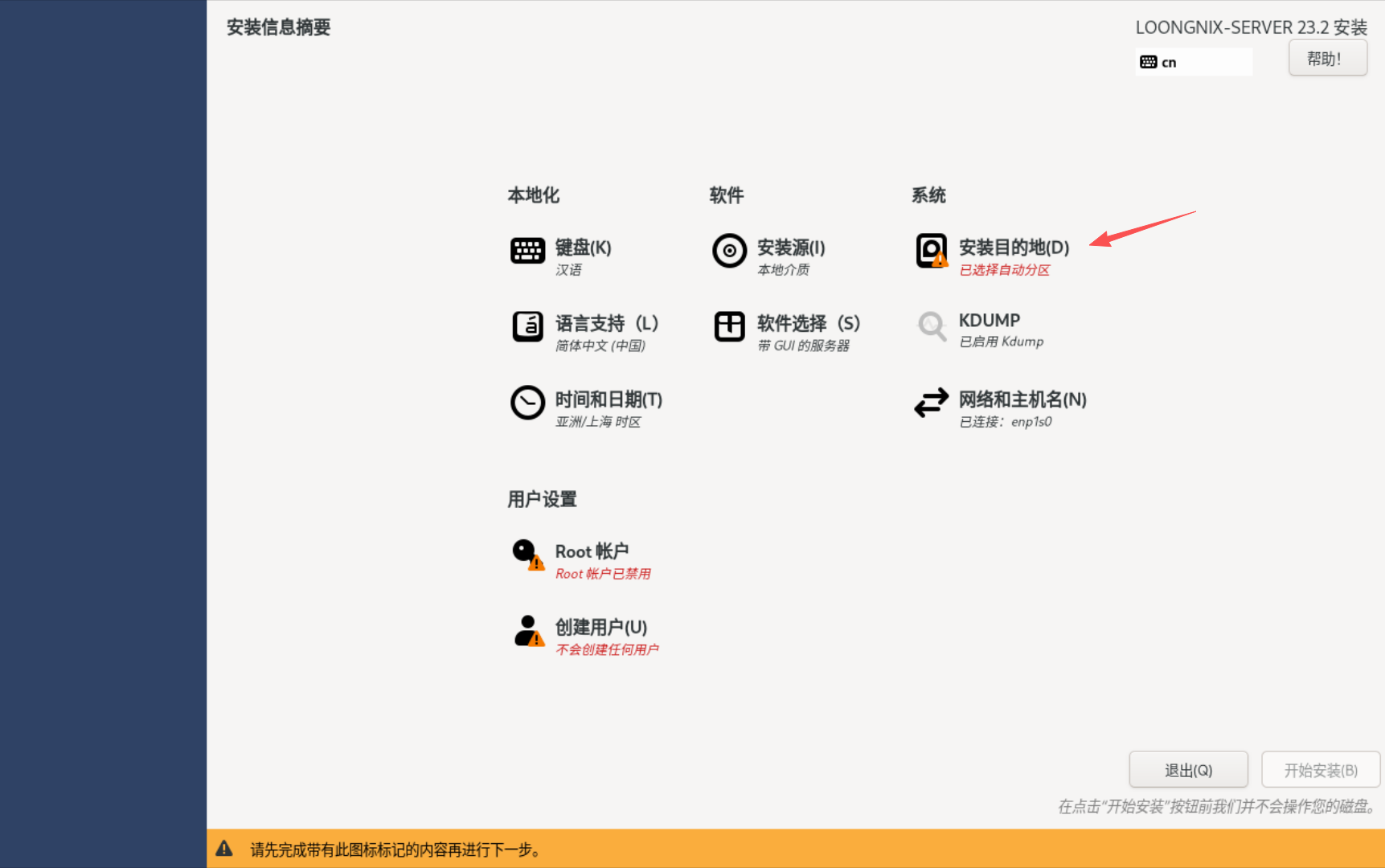This screenshot has height=868, width=1385.
Task: Open the 安装目的地(D) label text
Action: 1014,248
